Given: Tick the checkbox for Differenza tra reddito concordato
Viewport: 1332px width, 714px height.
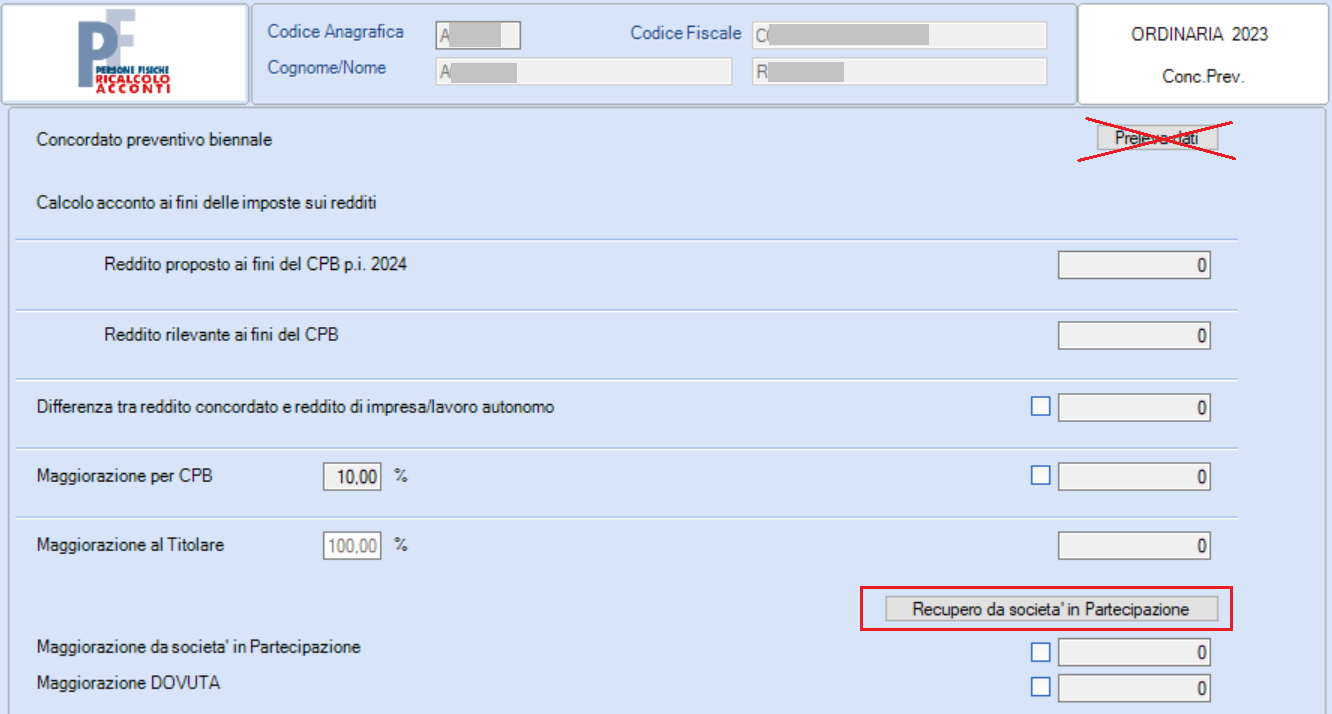Looking at the screenshot, I should tap(1041, 407).
